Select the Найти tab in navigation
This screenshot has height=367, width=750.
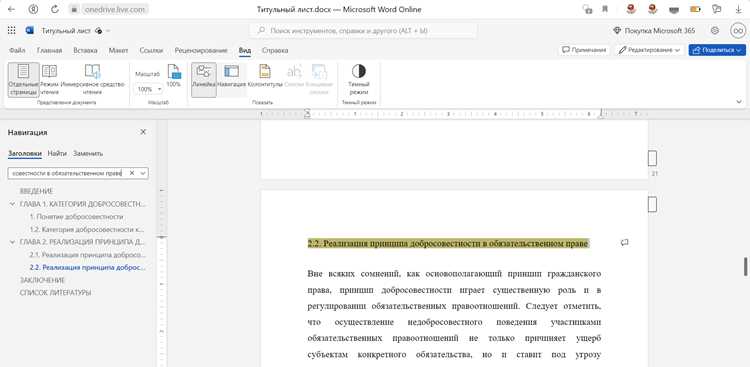(57, 154)
